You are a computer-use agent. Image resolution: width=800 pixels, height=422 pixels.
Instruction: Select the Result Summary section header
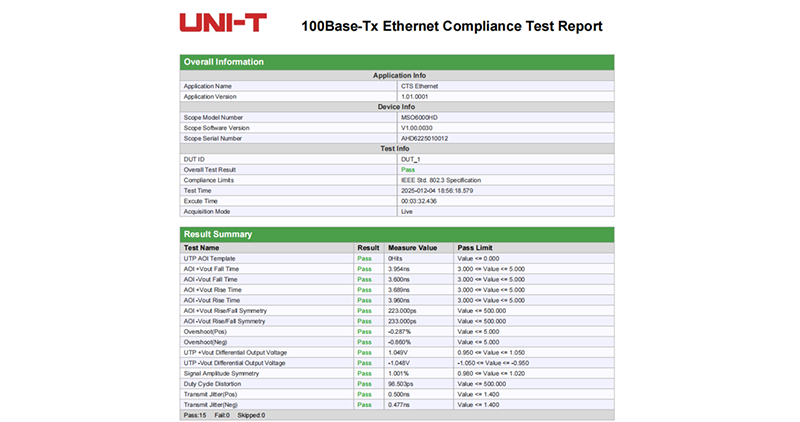(217, 234)
